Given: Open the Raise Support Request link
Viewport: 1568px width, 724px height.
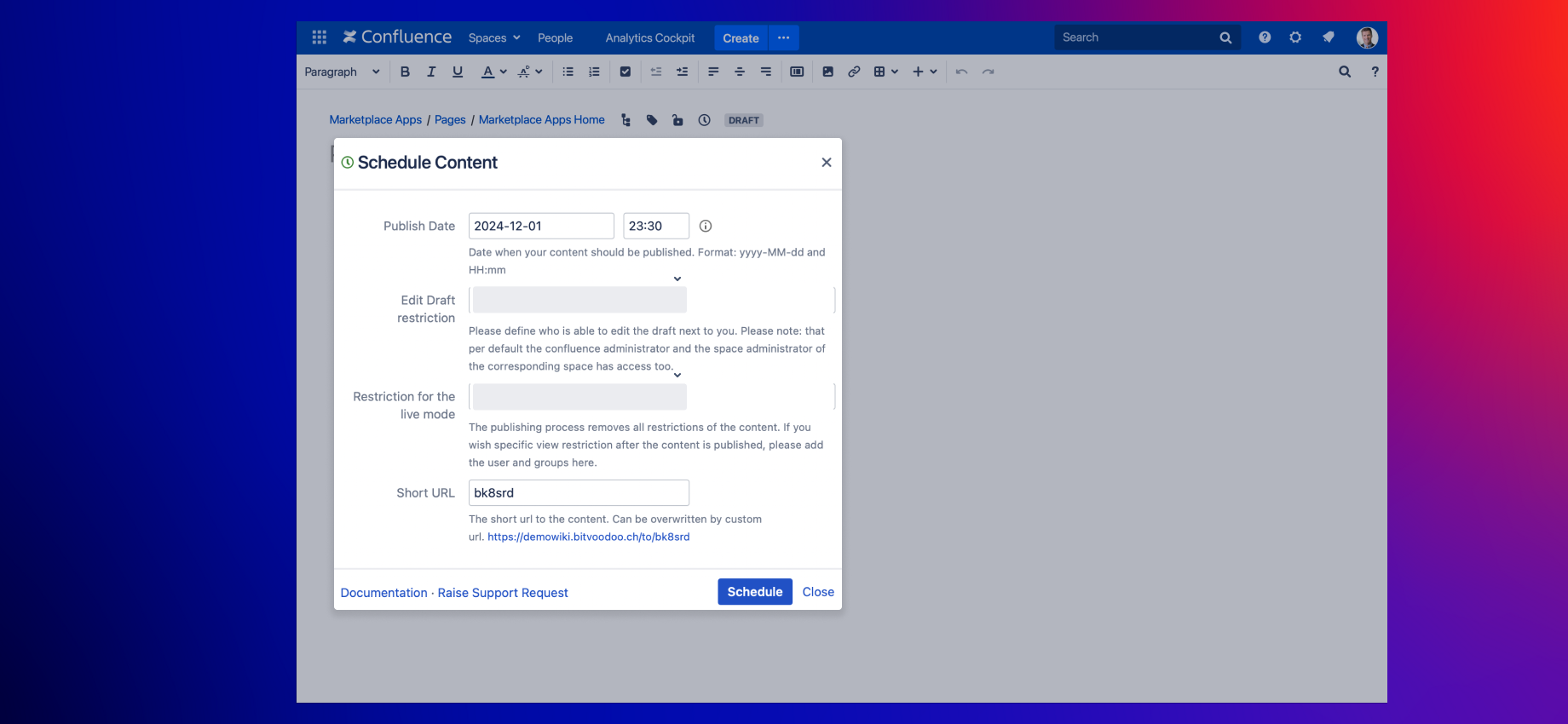Looking at the screenshot, I should pos(503,593).
